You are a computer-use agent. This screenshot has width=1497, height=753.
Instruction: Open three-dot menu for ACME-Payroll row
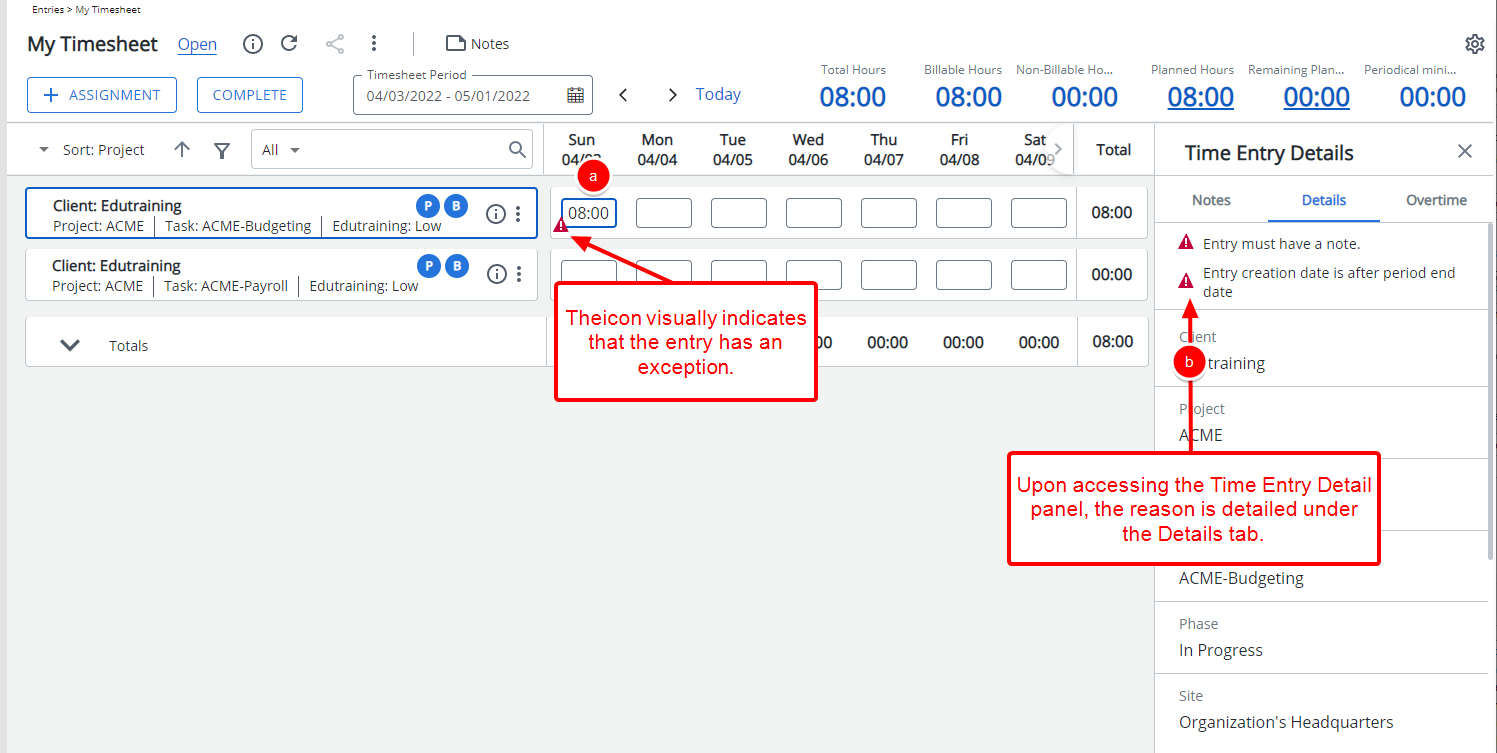click(x=518, y=274)
